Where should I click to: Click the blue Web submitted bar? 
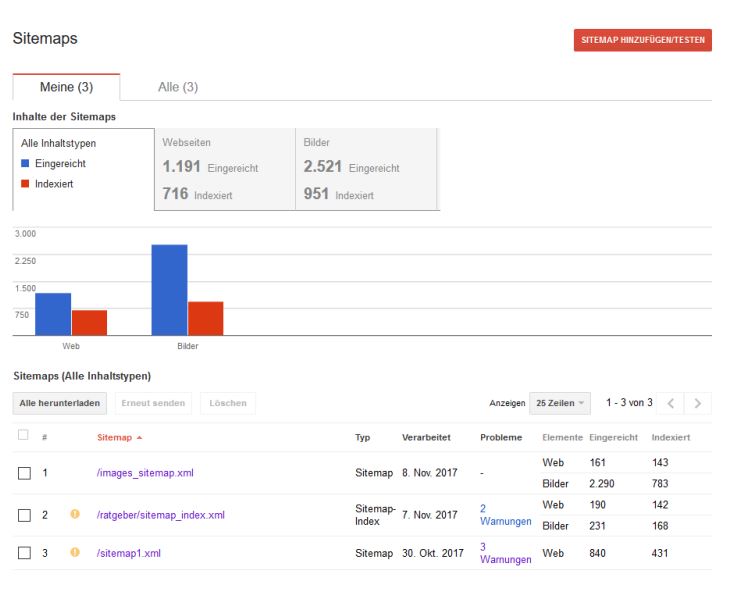(x=53, y=314)
